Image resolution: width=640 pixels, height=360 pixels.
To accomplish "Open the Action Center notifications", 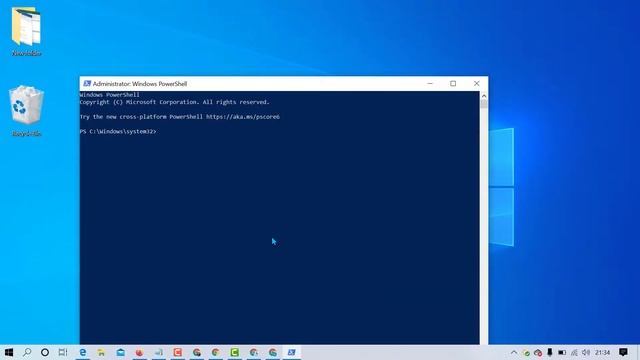I will point(623,352).
